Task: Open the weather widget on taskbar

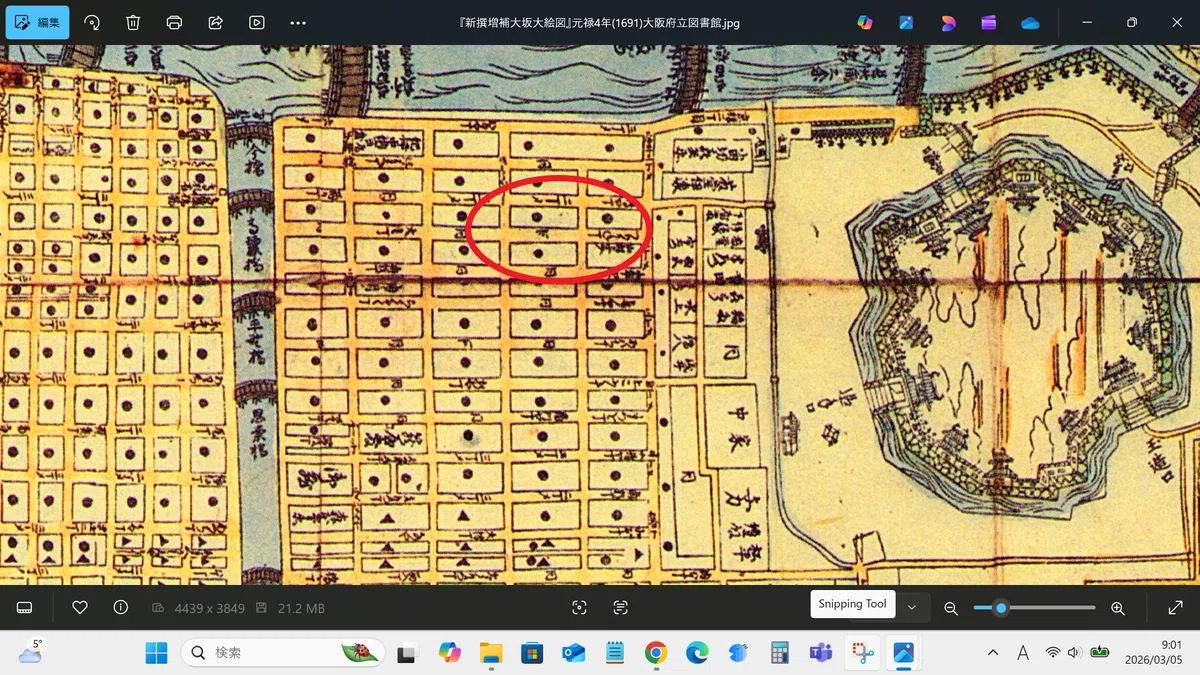Action: [x=32, y=653]
